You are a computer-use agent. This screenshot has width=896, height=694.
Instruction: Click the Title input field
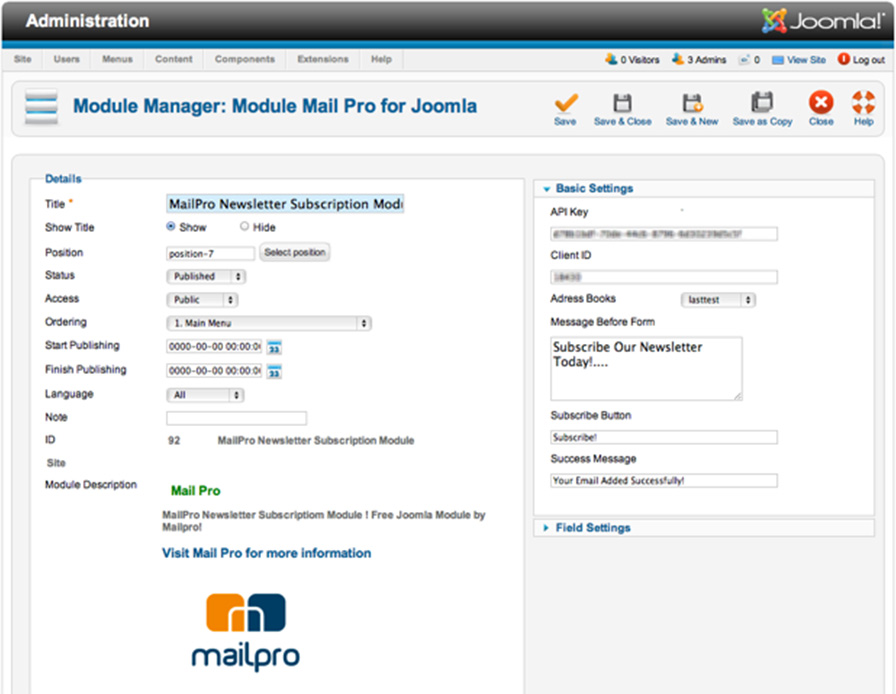[x=285, y=204]
